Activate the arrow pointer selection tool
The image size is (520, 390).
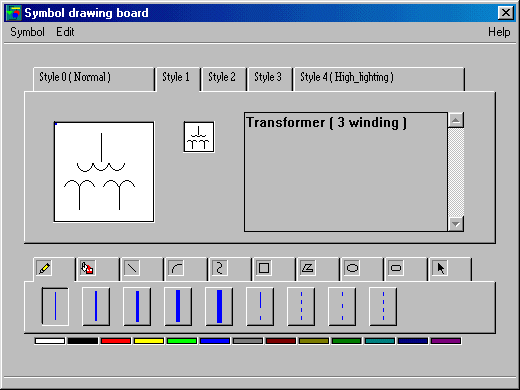[440, 268]
